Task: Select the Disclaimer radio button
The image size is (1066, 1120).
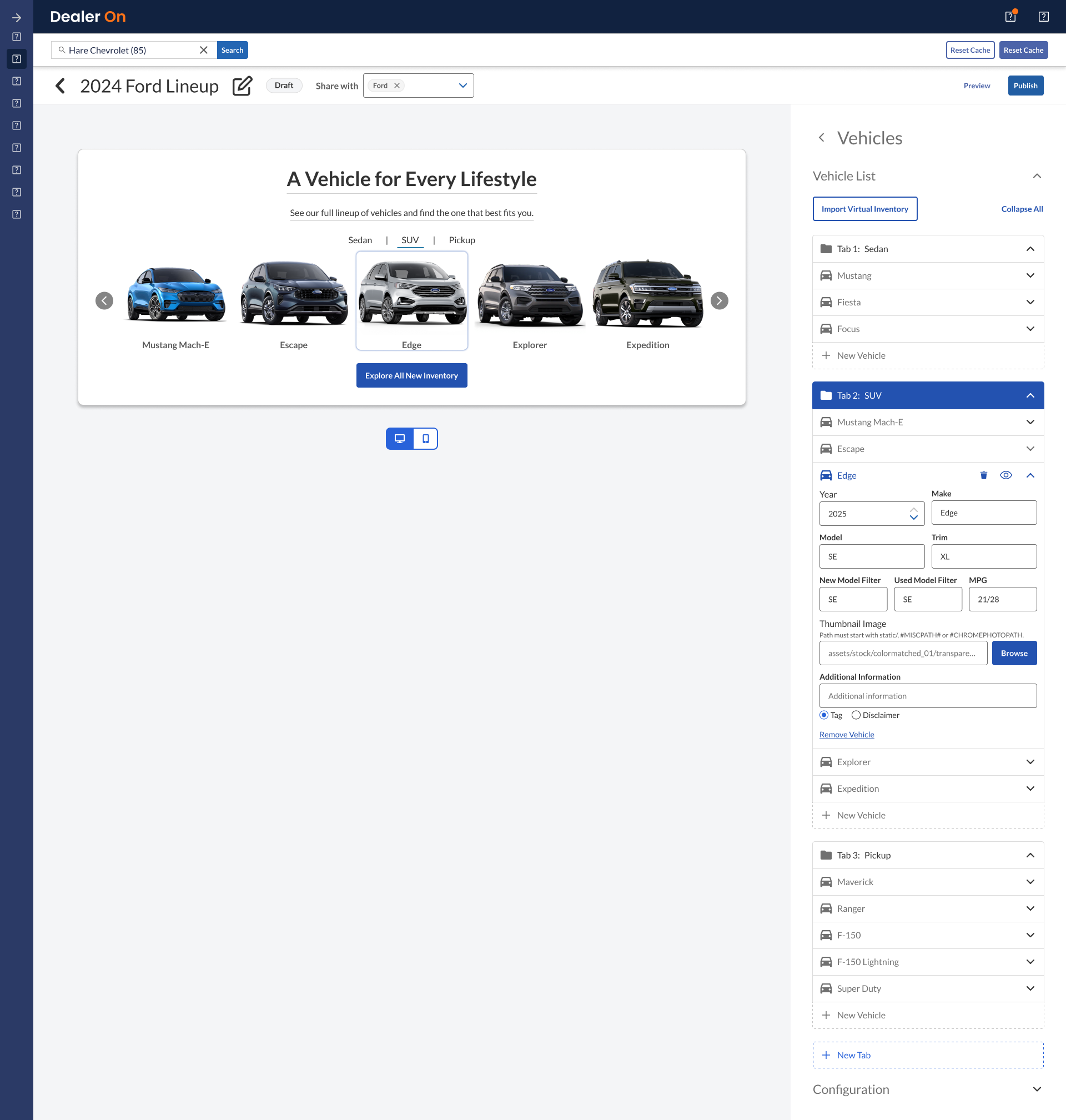Action: click(x=856, y=715)
